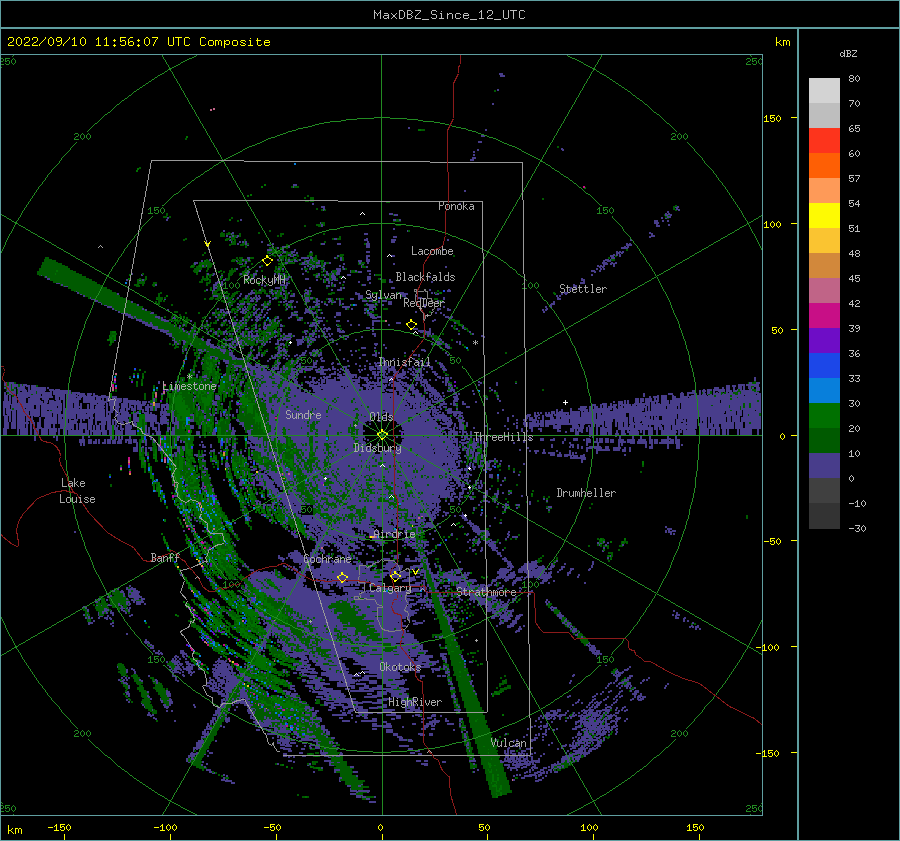Click the Stettler label
The height and width of the screenshot is (841, 900).
point(583,289)
